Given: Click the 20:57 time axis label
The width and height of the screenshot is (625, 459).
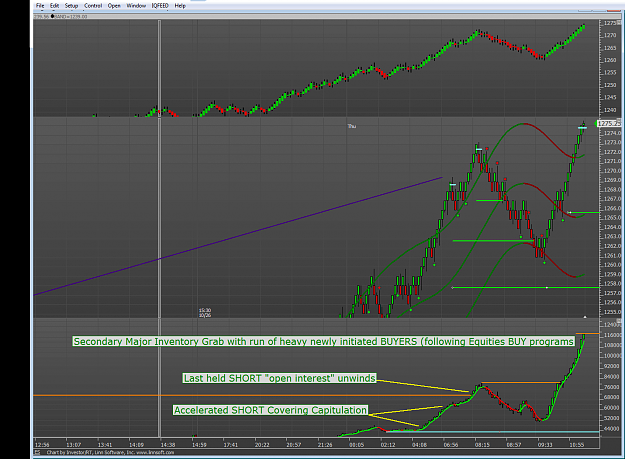Looking at the screenshot, I should pos(294,445).
